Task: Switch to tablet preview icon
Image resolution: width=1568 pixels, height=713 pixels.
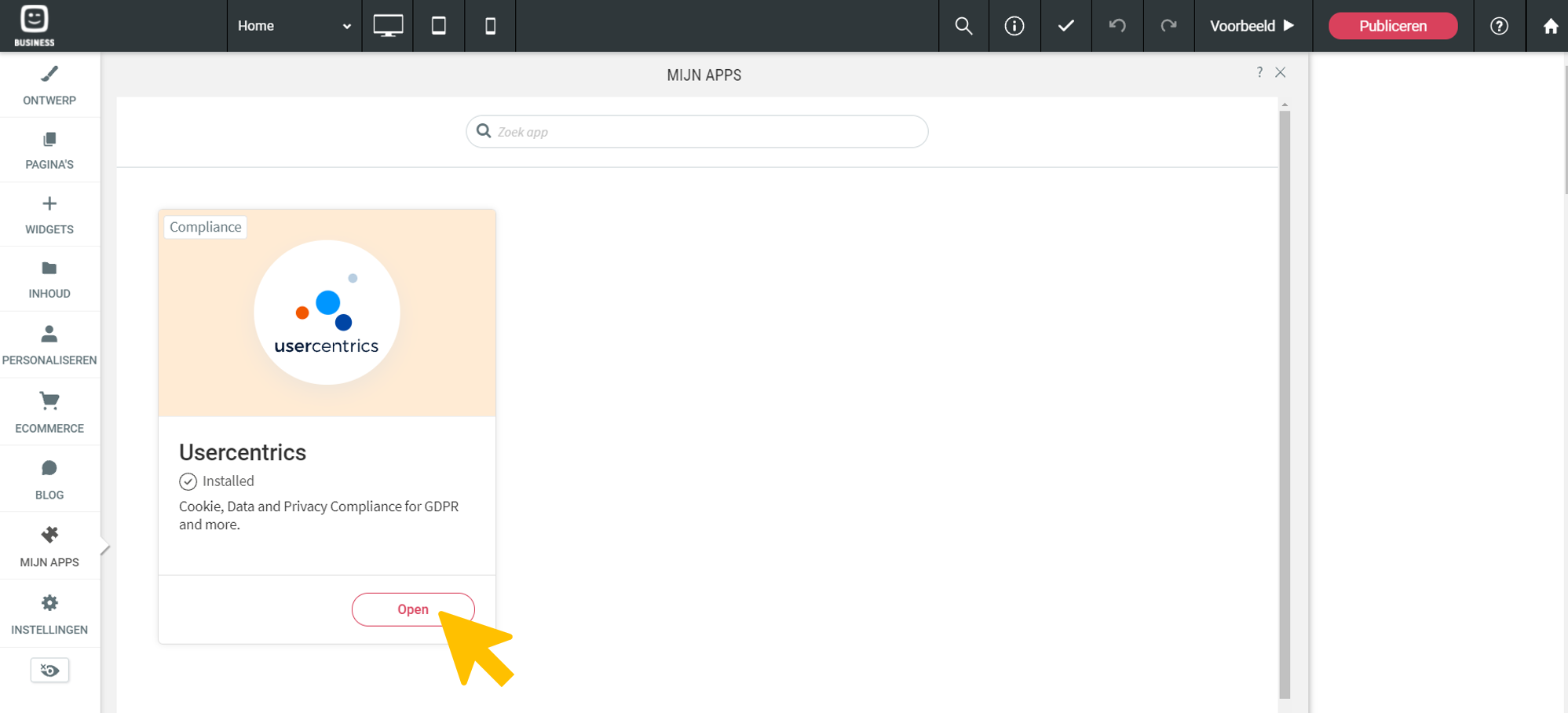Action: click(439, 26)
